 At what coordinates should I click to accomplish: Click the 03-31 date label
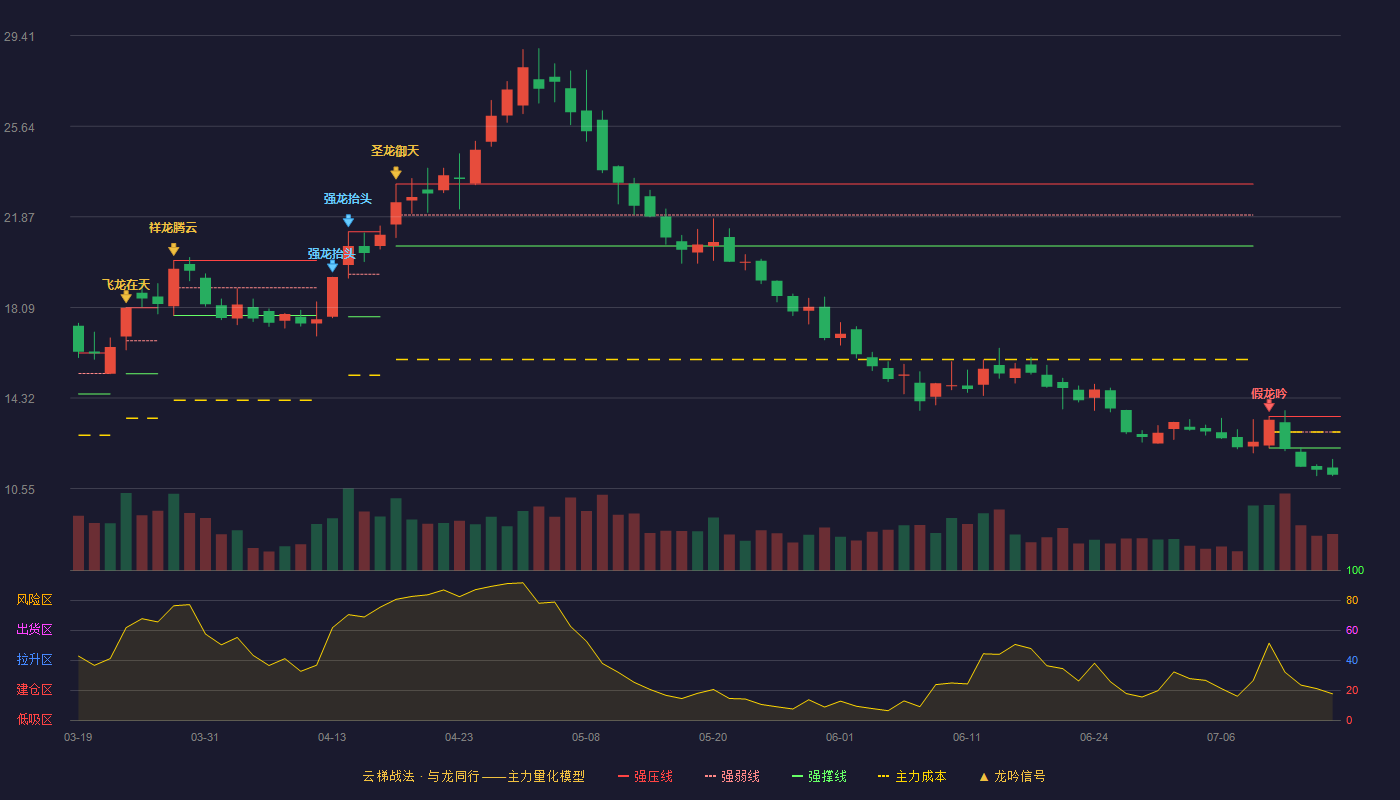pos(205,737)
